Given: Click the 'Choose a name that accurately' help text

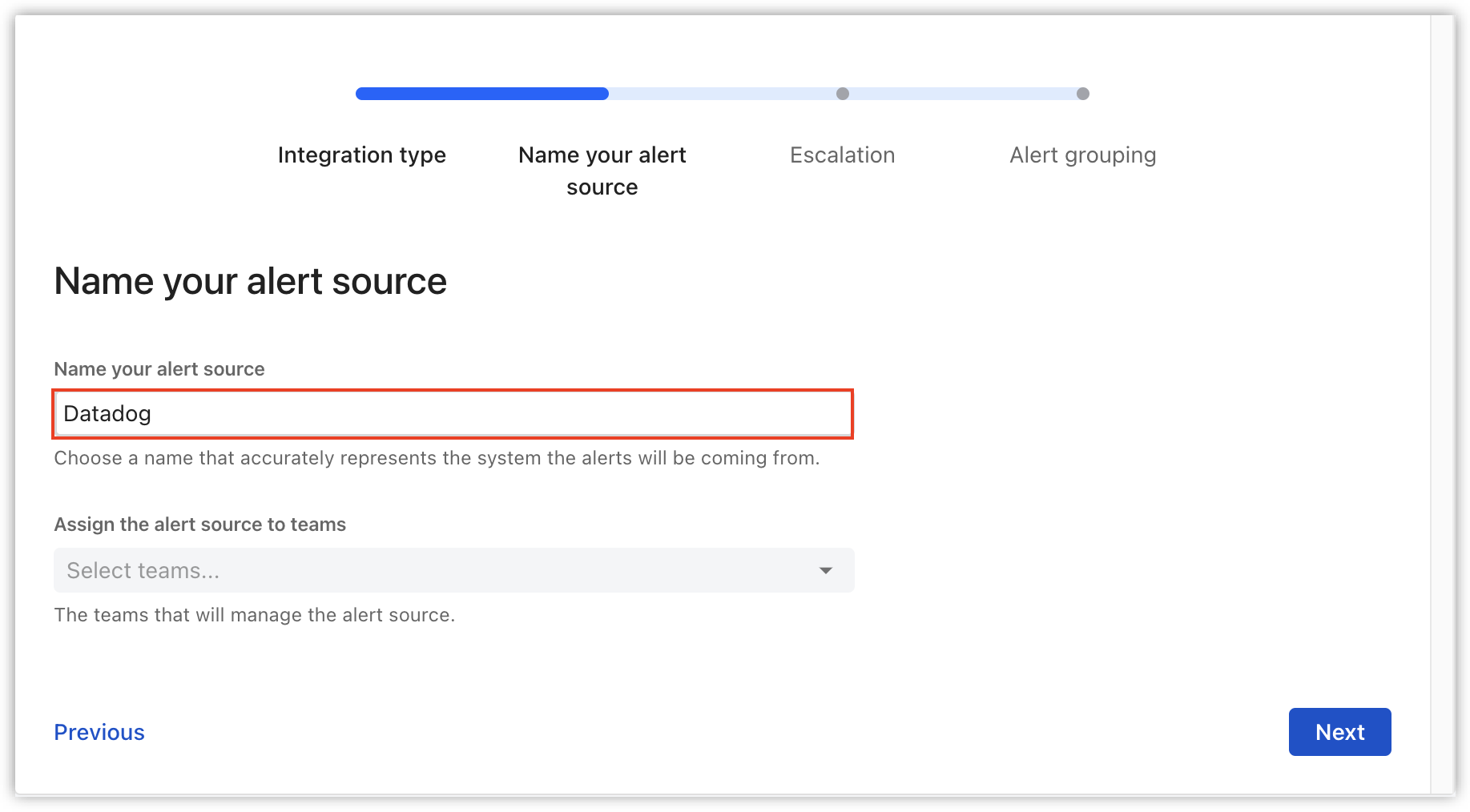Looking at the screenshot, I should pos(437,458).
